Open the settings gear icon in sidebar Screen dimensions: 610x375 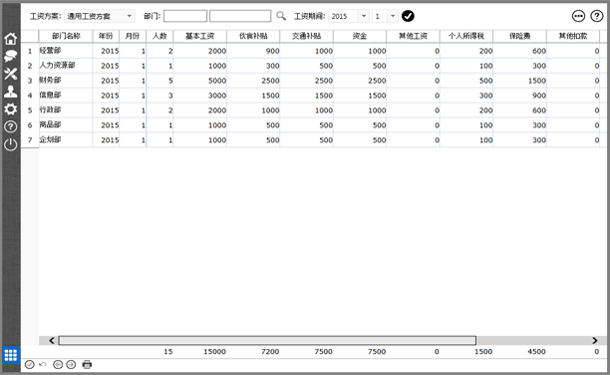11,109
